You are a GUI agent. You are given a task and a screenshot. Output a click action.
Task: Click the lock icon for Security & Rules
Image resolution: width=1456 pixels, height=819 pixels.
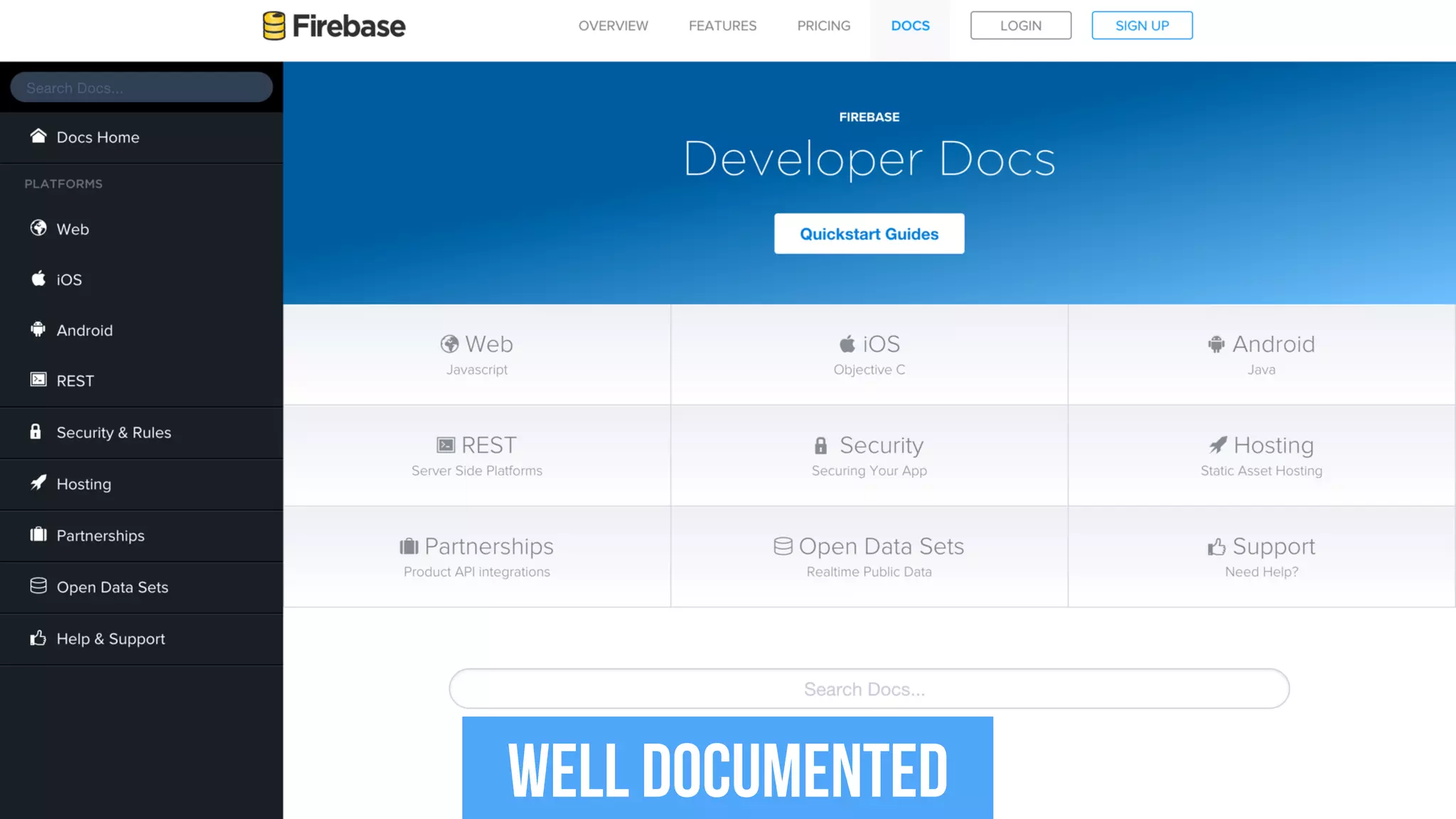[x=36, y=432]
